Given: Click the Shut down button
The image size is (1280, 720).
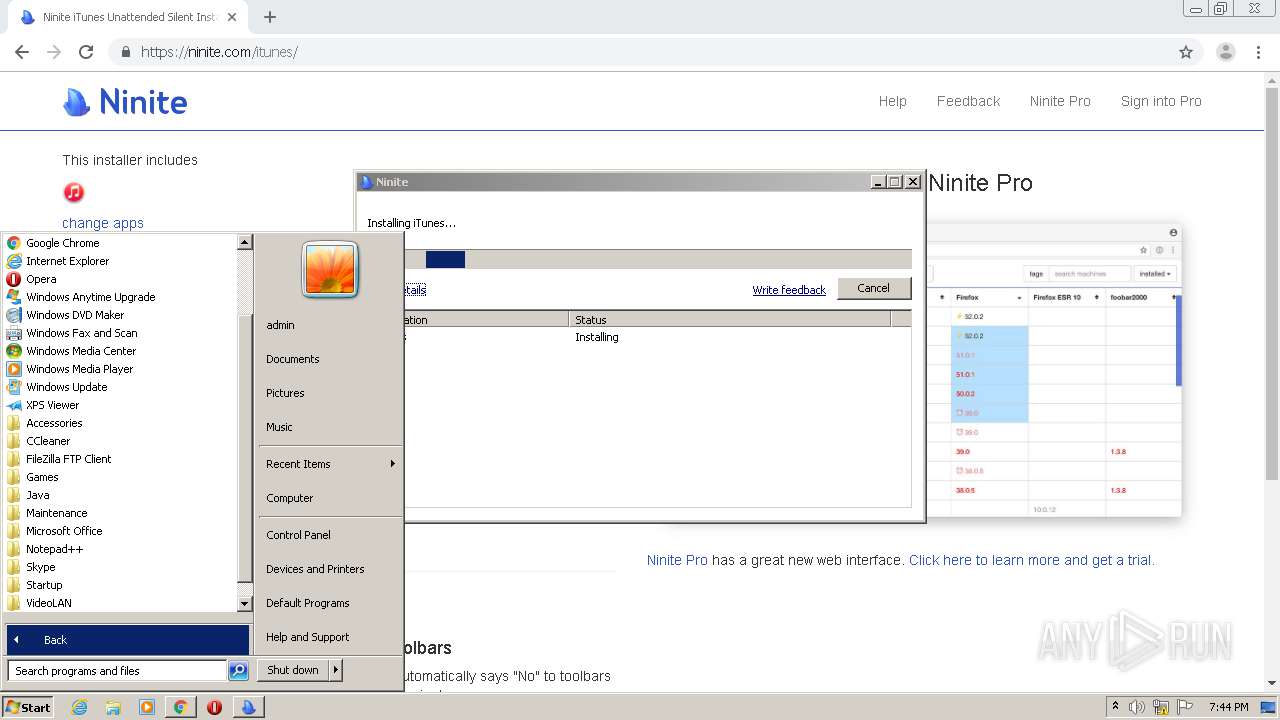Looking at the screenshot, I should [x=293, y=670].
